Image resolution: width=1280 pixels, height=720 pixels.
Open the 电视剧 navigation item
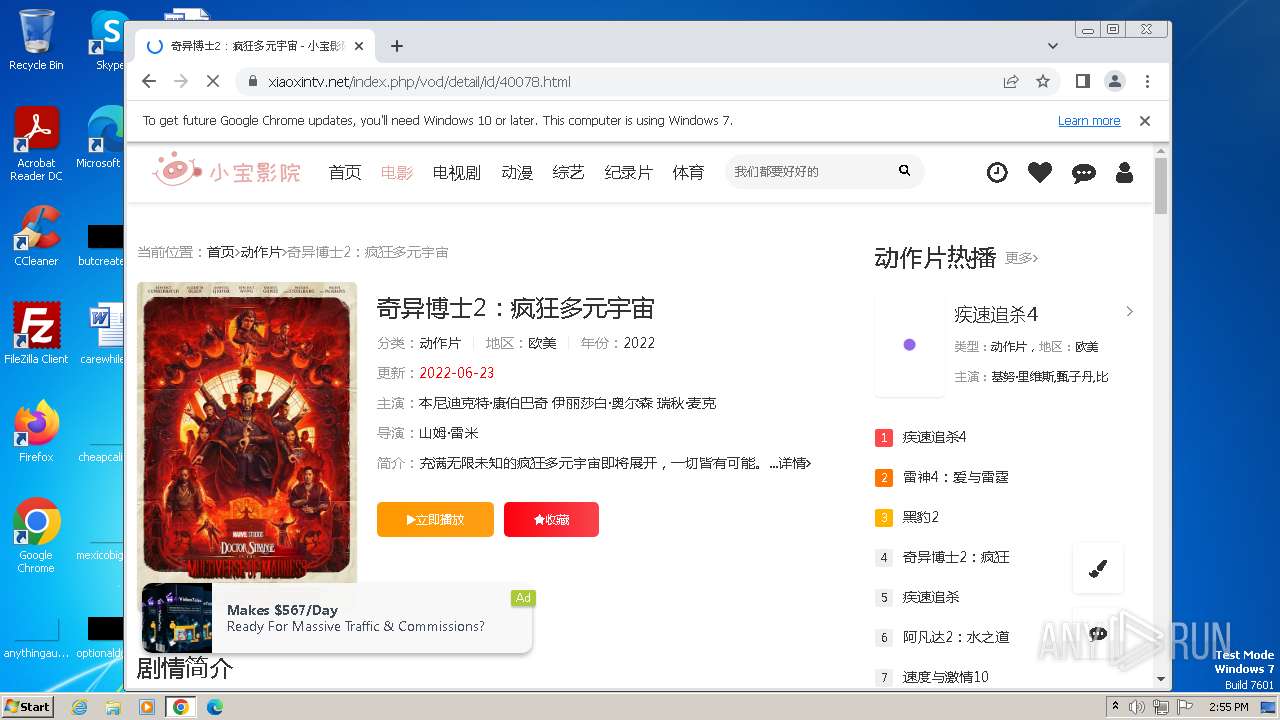457,172
